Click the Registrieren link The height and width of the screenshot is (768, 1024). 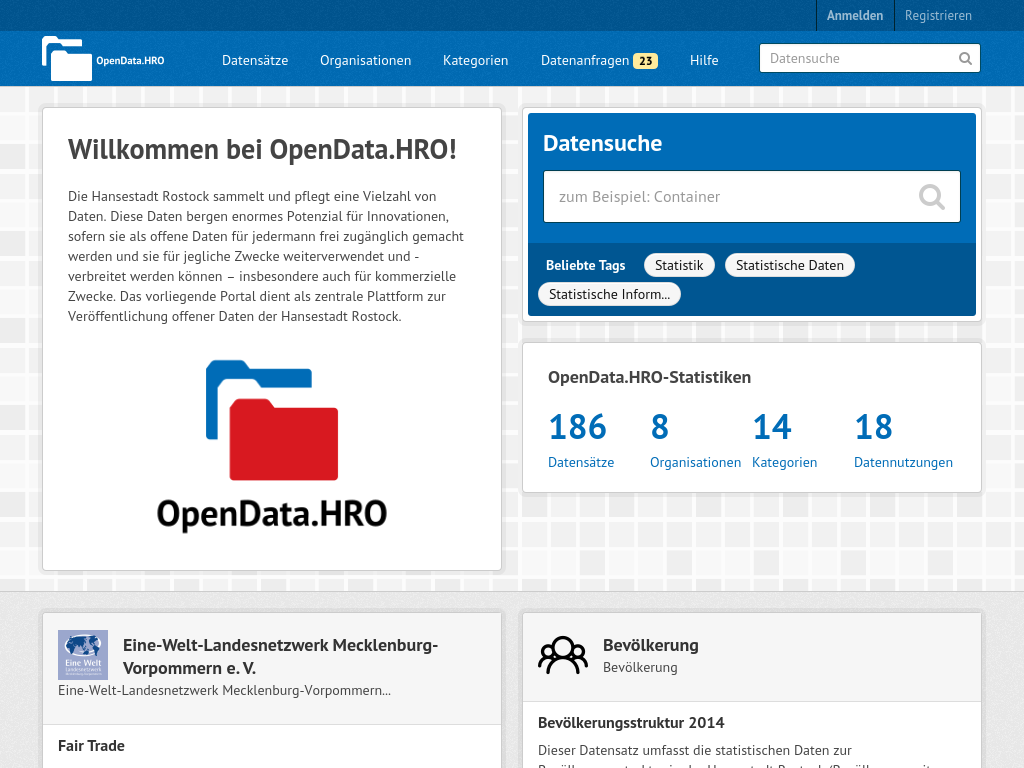(x=938, y=15)
